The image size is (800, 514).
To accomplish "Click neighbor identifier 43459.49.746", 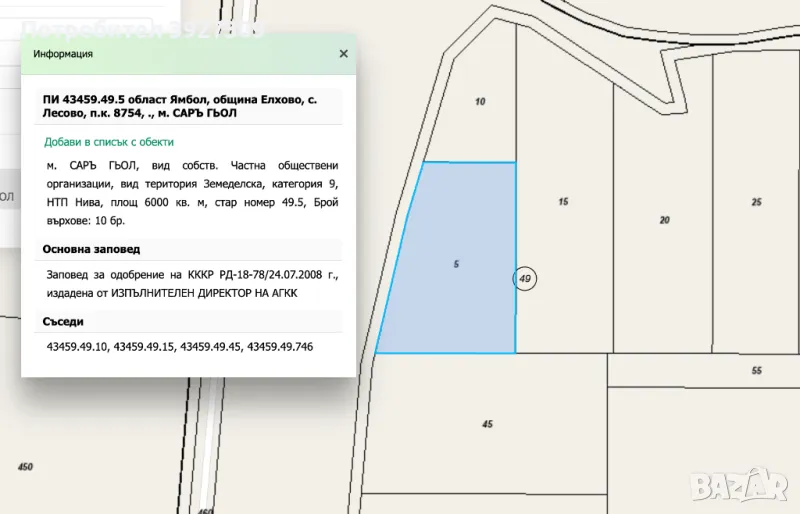I will (280, 347).
